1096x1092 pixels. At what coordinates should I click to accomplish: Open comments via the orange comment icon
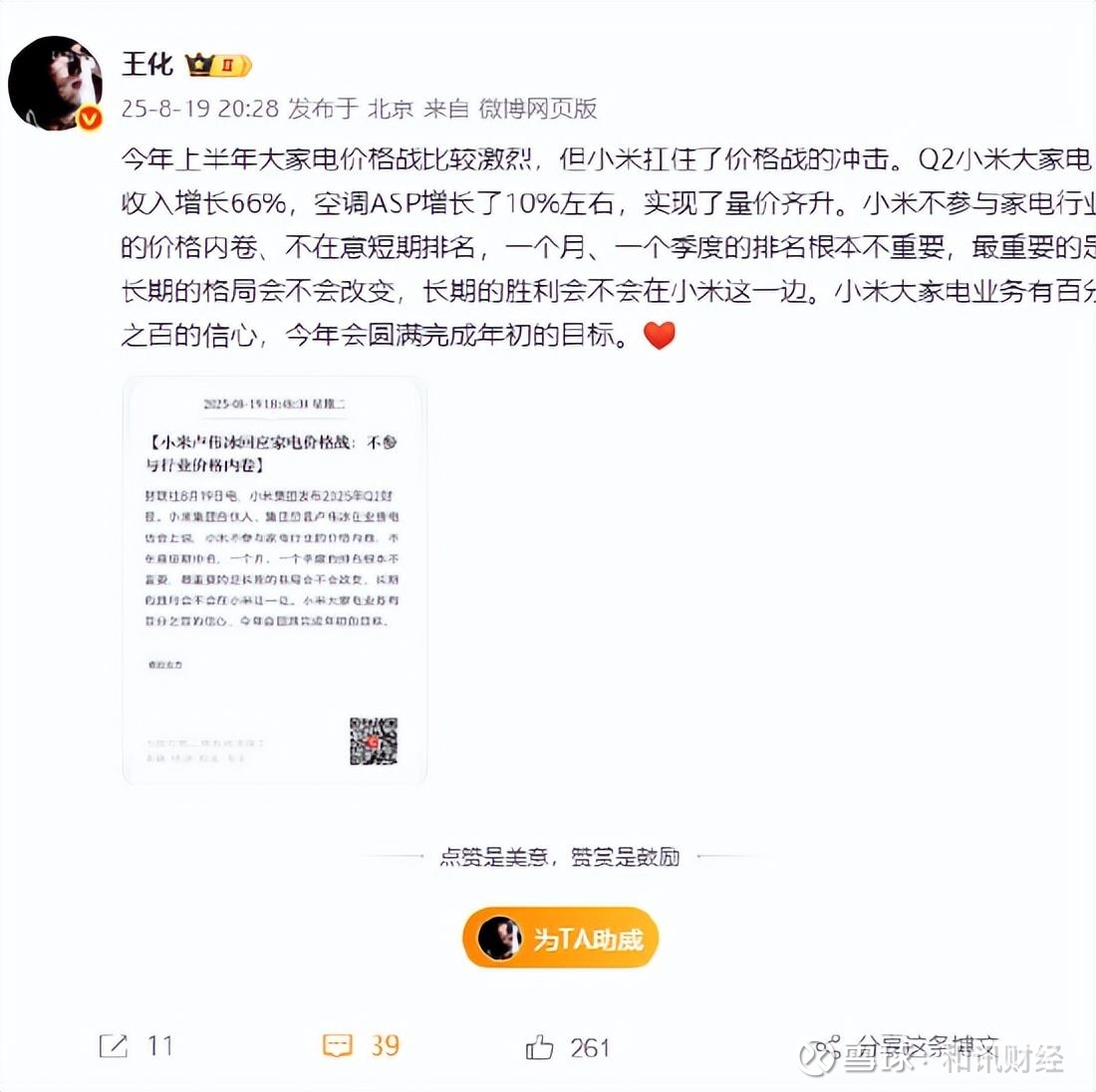(337, 1046)
